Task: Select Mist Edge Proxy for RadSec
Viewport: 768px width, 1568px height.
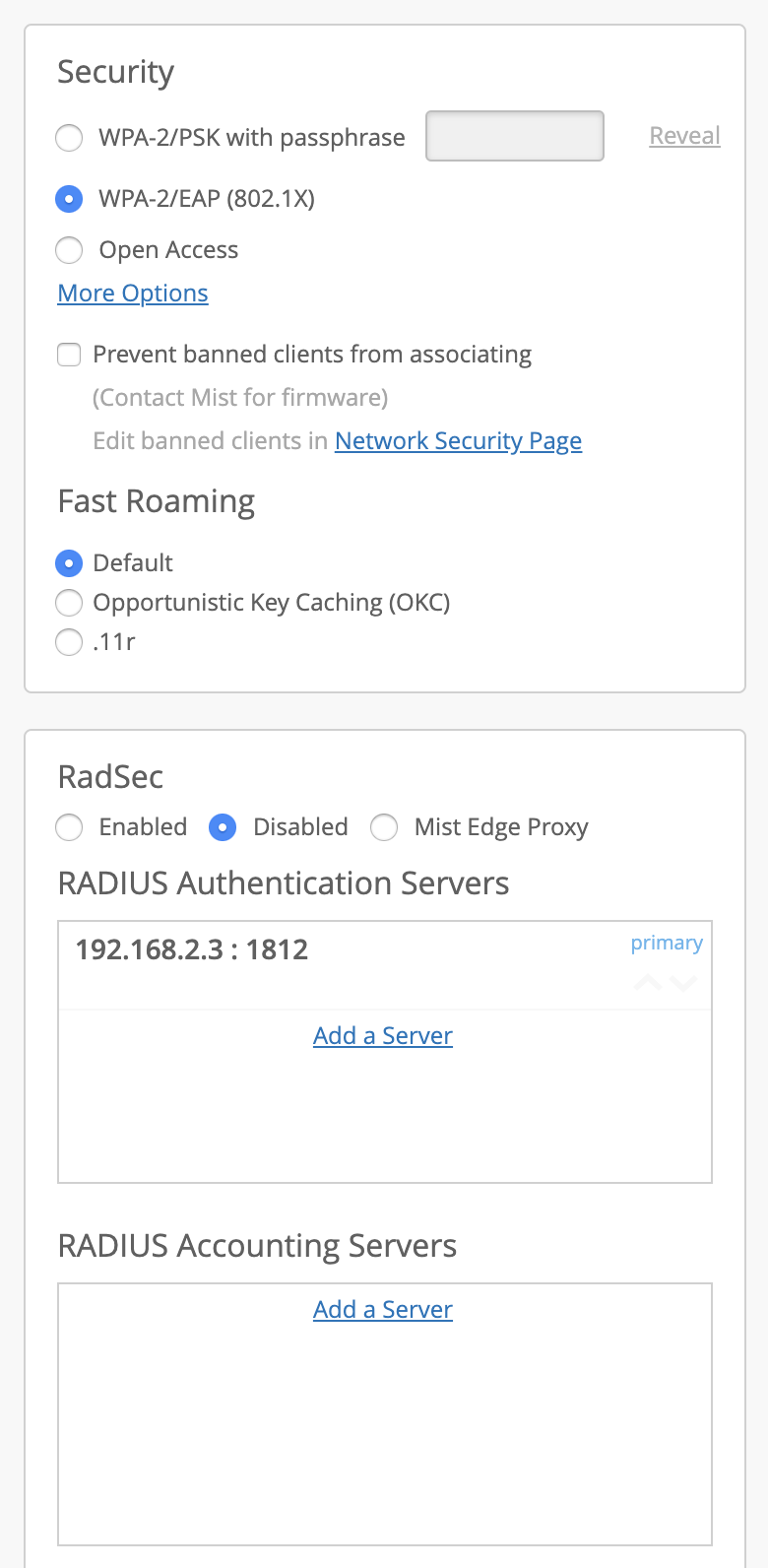Action: click(384, 827)
